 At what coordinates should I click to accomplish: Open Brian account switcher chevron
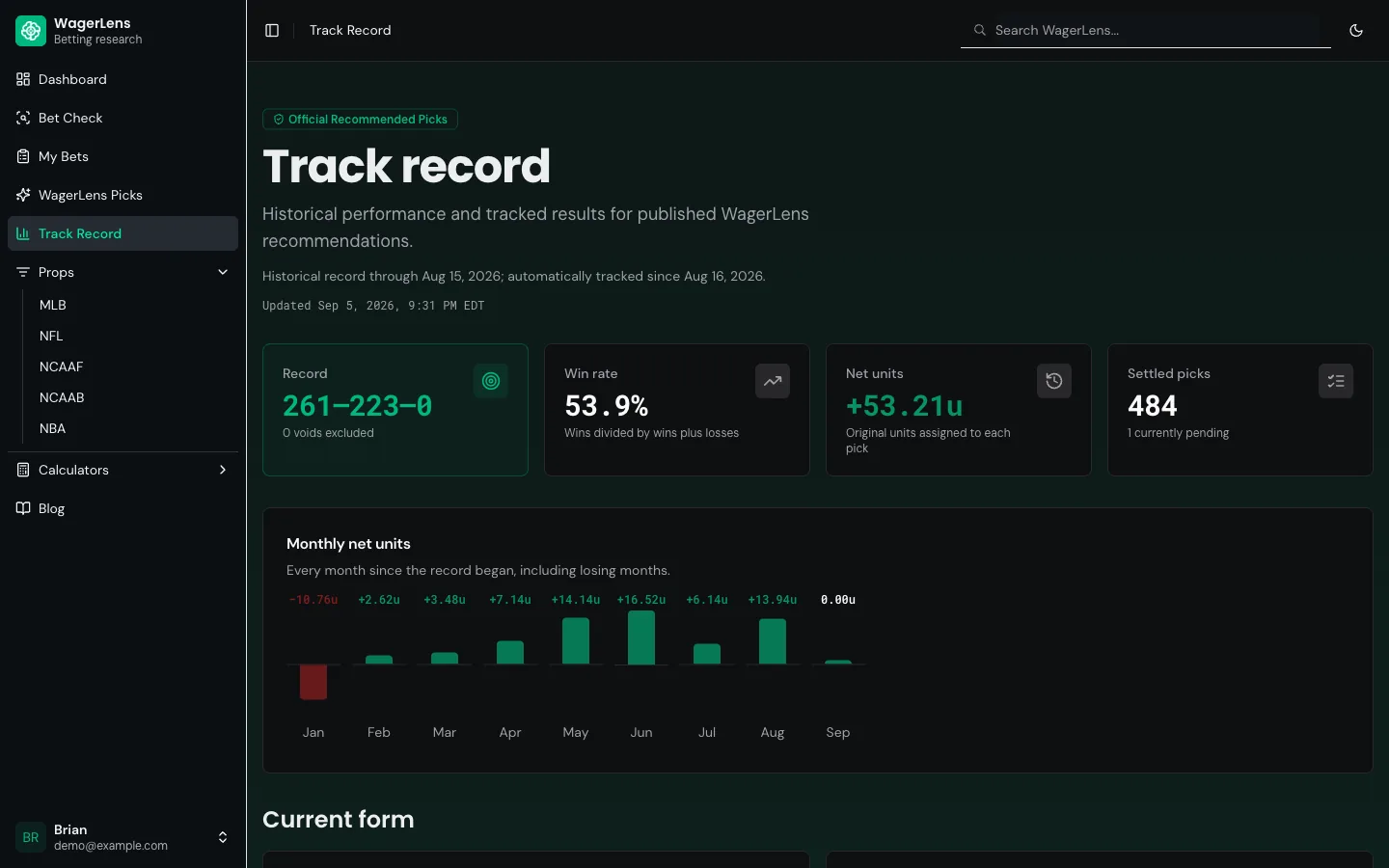[x=223, y=837]
